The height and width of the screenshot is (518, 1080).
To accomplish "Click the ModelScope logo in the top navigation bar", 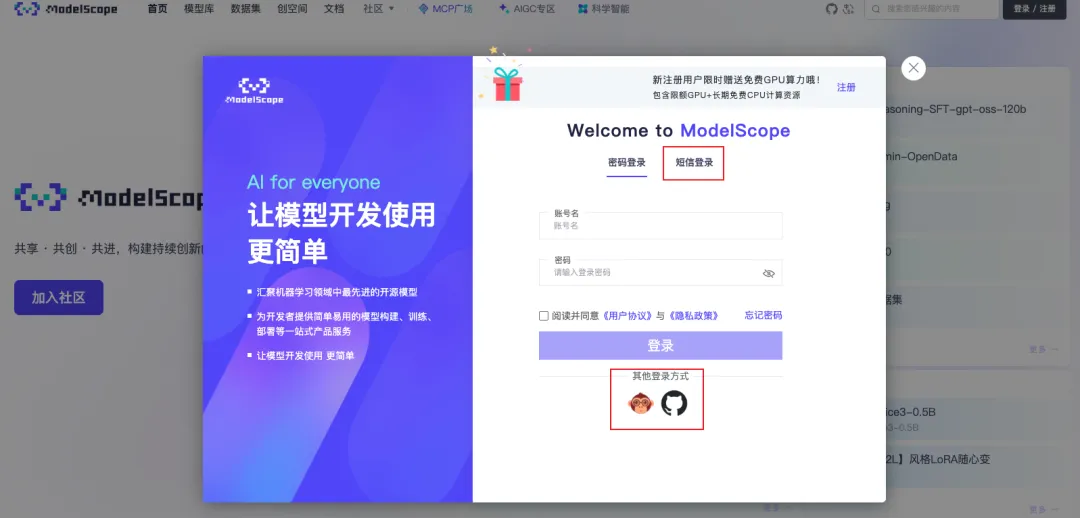I will pos(66,10).
